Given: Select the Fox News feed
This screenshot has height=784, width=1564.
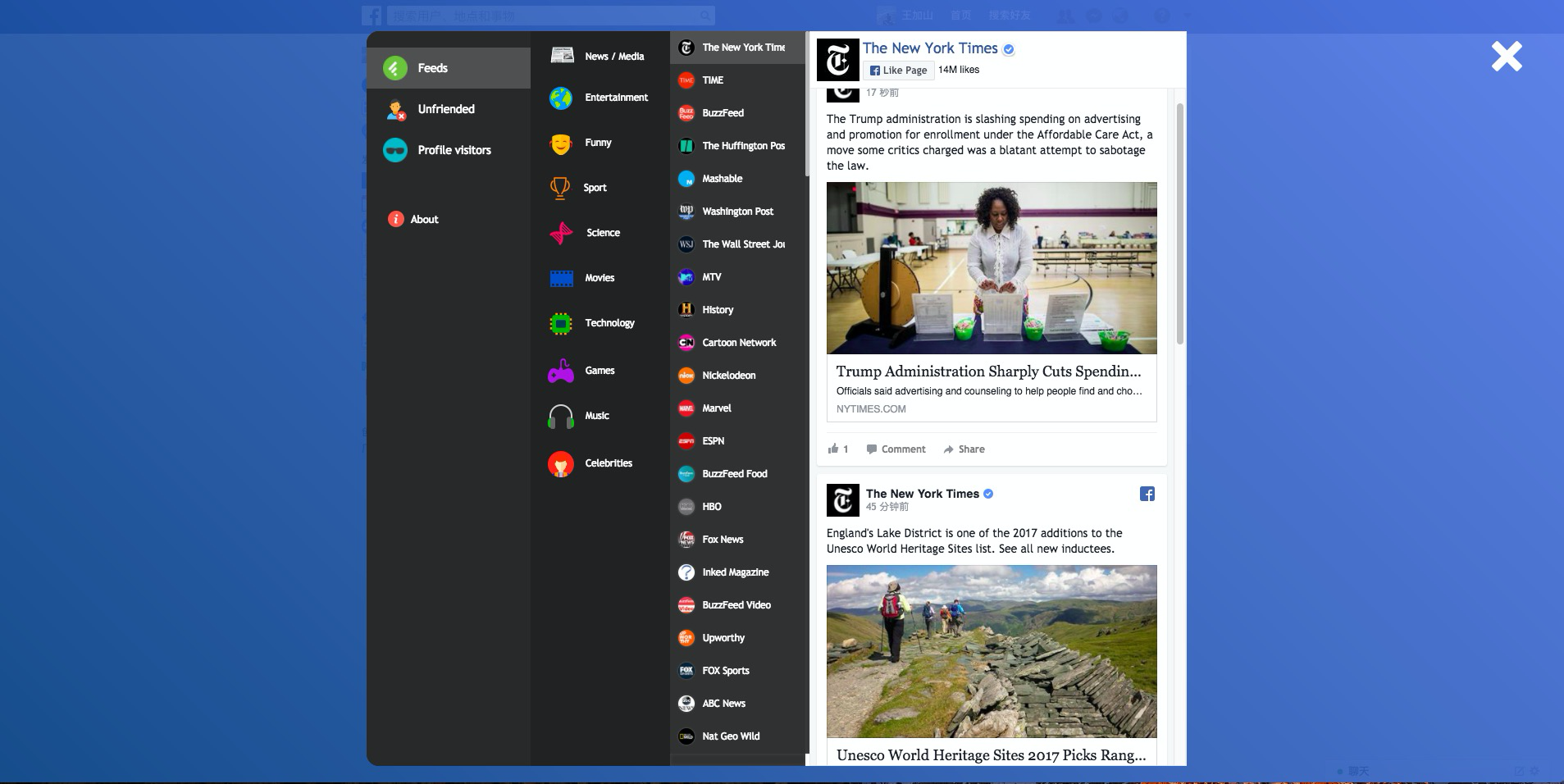Looking at the screenshot, I should click(737, 540).
